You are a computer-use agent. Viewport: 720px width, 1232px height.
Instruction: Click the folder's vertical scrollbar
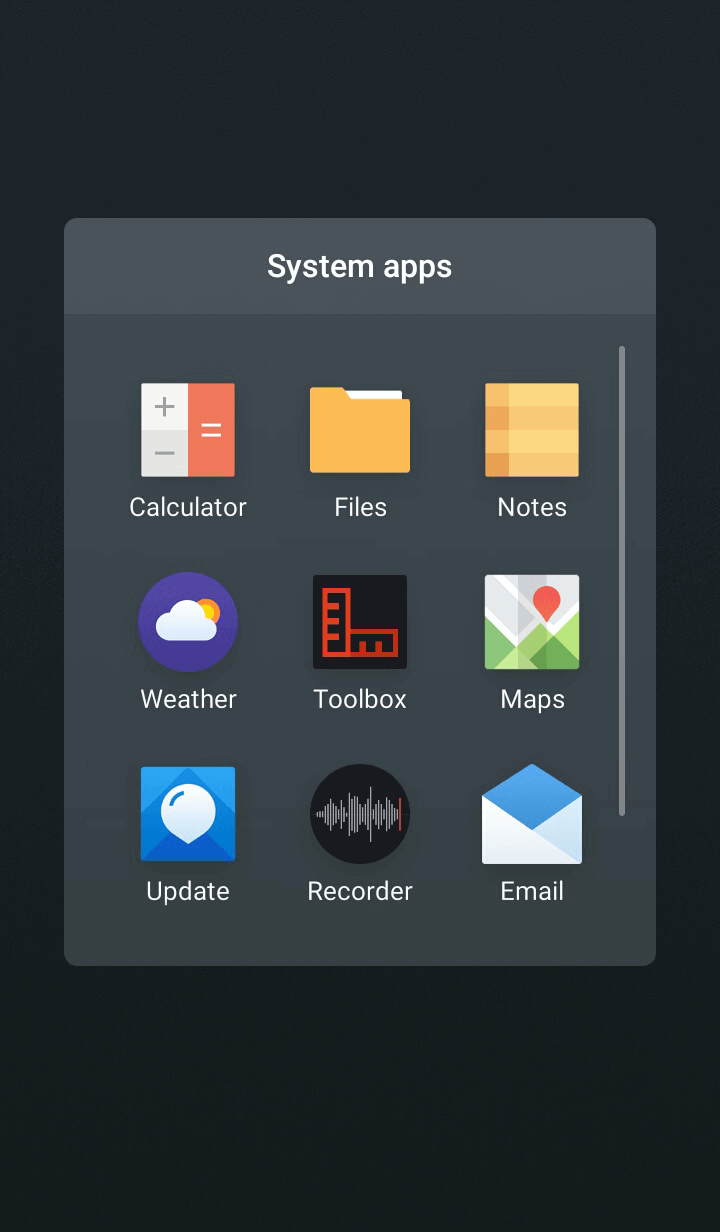click(x=622, y=580)
